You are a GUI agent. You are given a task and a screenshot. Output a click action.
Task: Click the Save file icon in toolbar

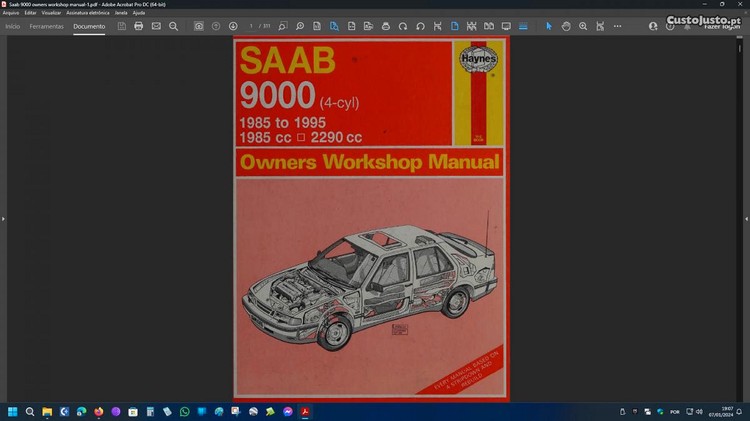(x=121, y=26)
